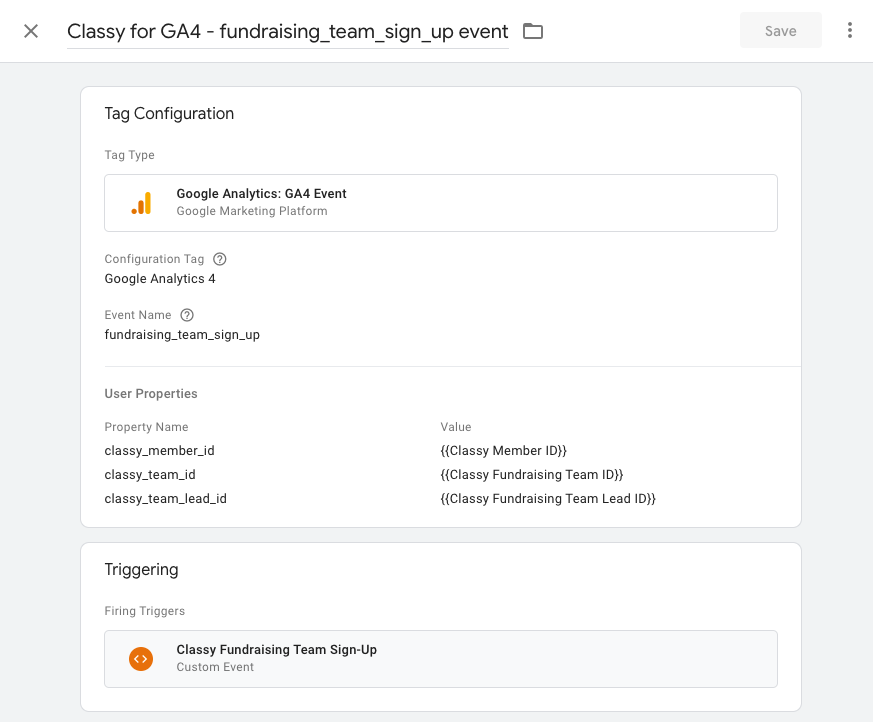The width and height of the screenshot is (873, 722).
Task: Edit the tag name field
Action: coord(288,31)
